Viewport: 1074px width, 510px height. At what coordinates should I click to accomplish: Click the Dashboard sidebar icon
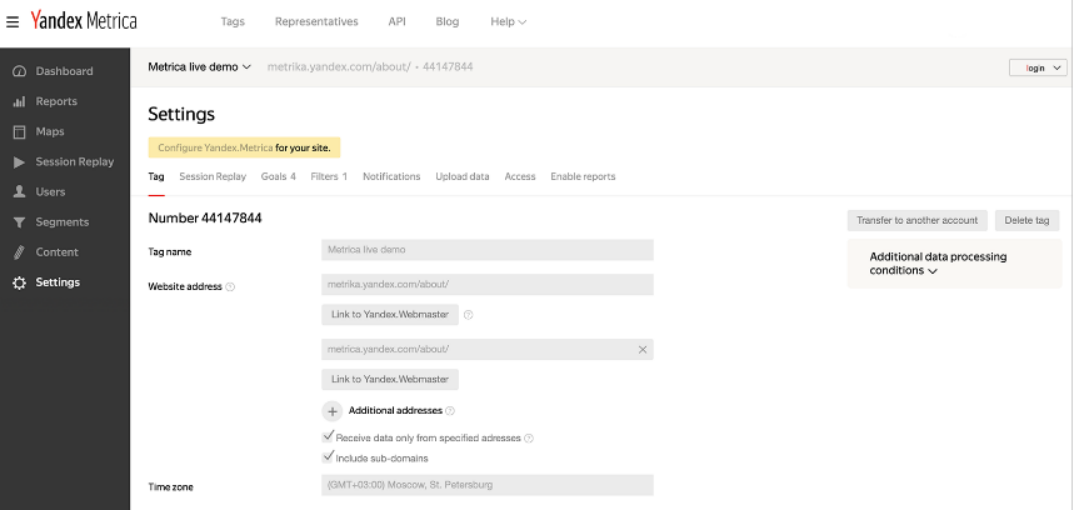point(17,71)
